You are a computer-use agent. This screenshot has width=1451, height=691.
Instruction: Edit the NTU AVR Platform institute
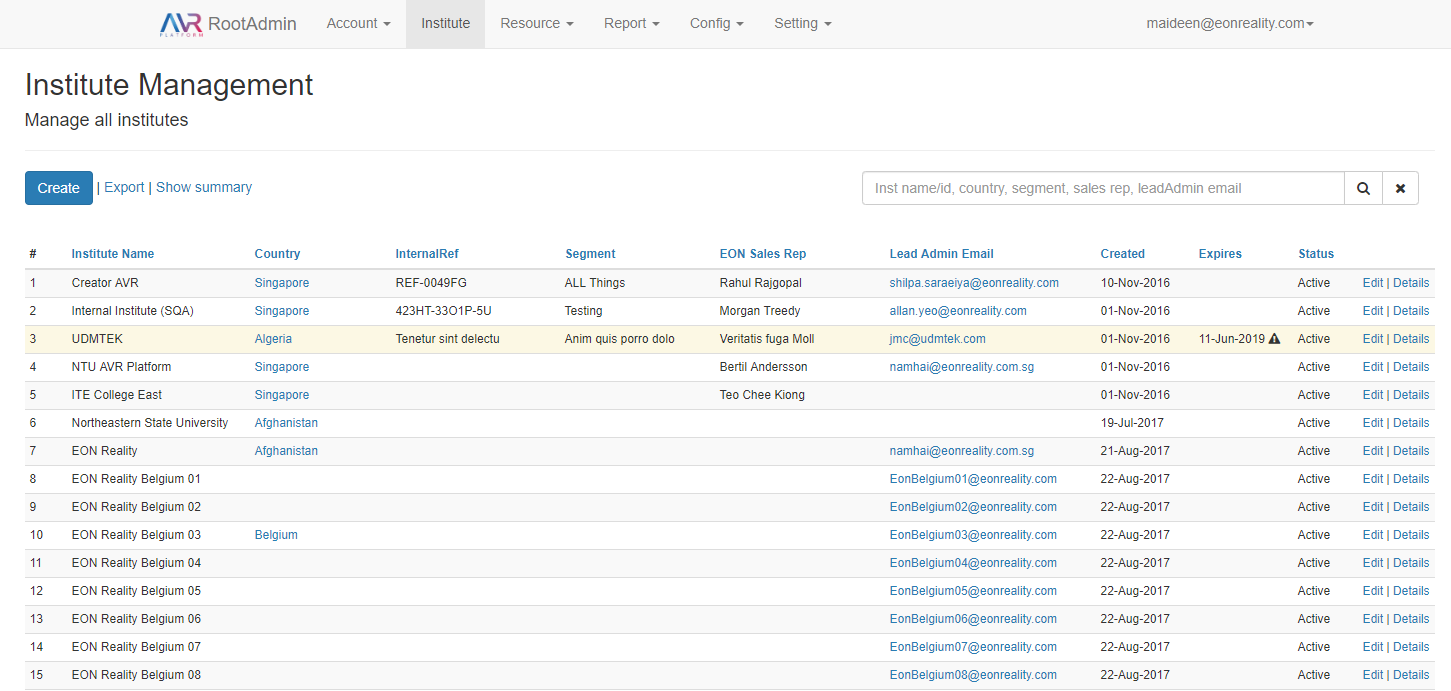(x=1373, y=367)
